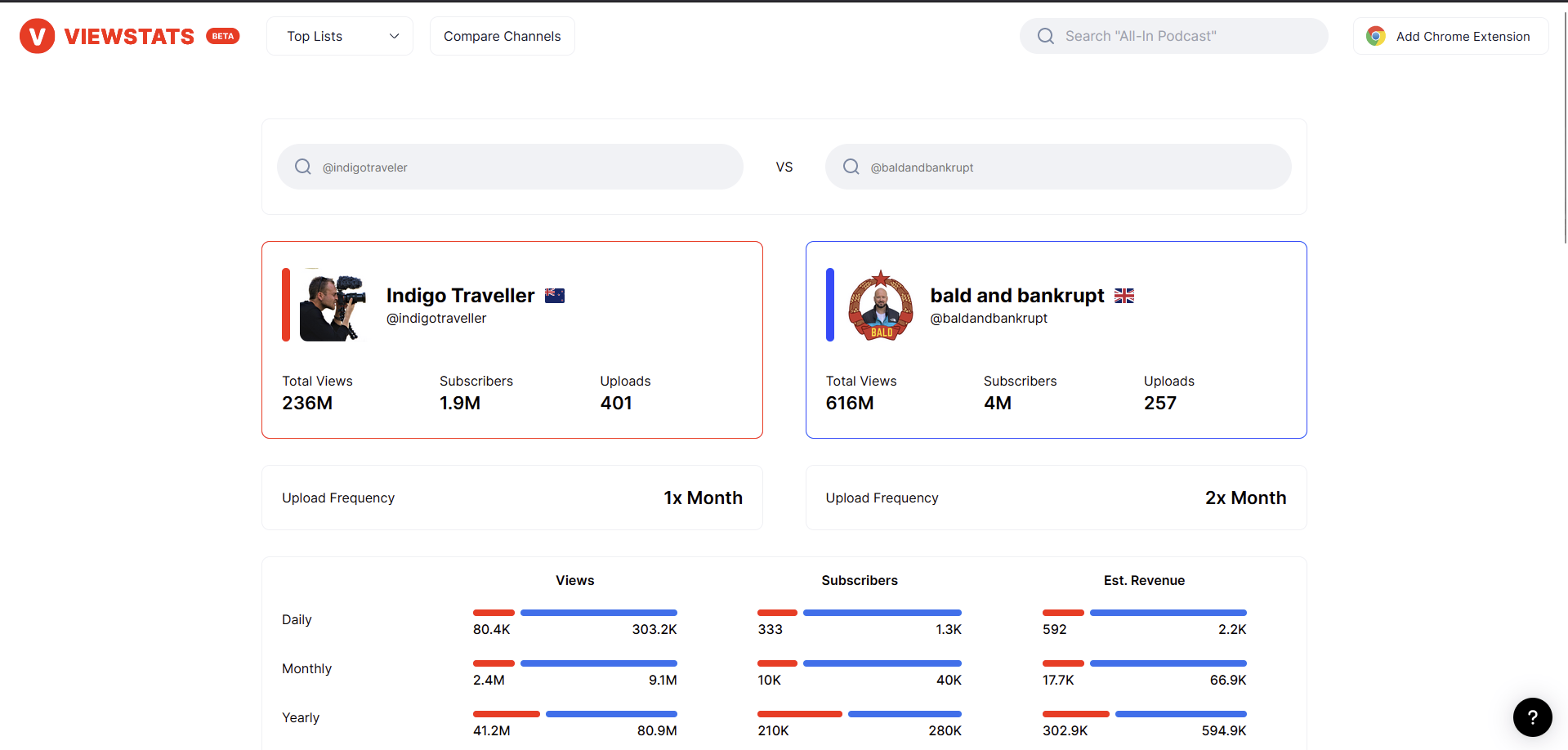
Task: Click search icon beside @baldandbankrupt
Action: click(851, 167)
